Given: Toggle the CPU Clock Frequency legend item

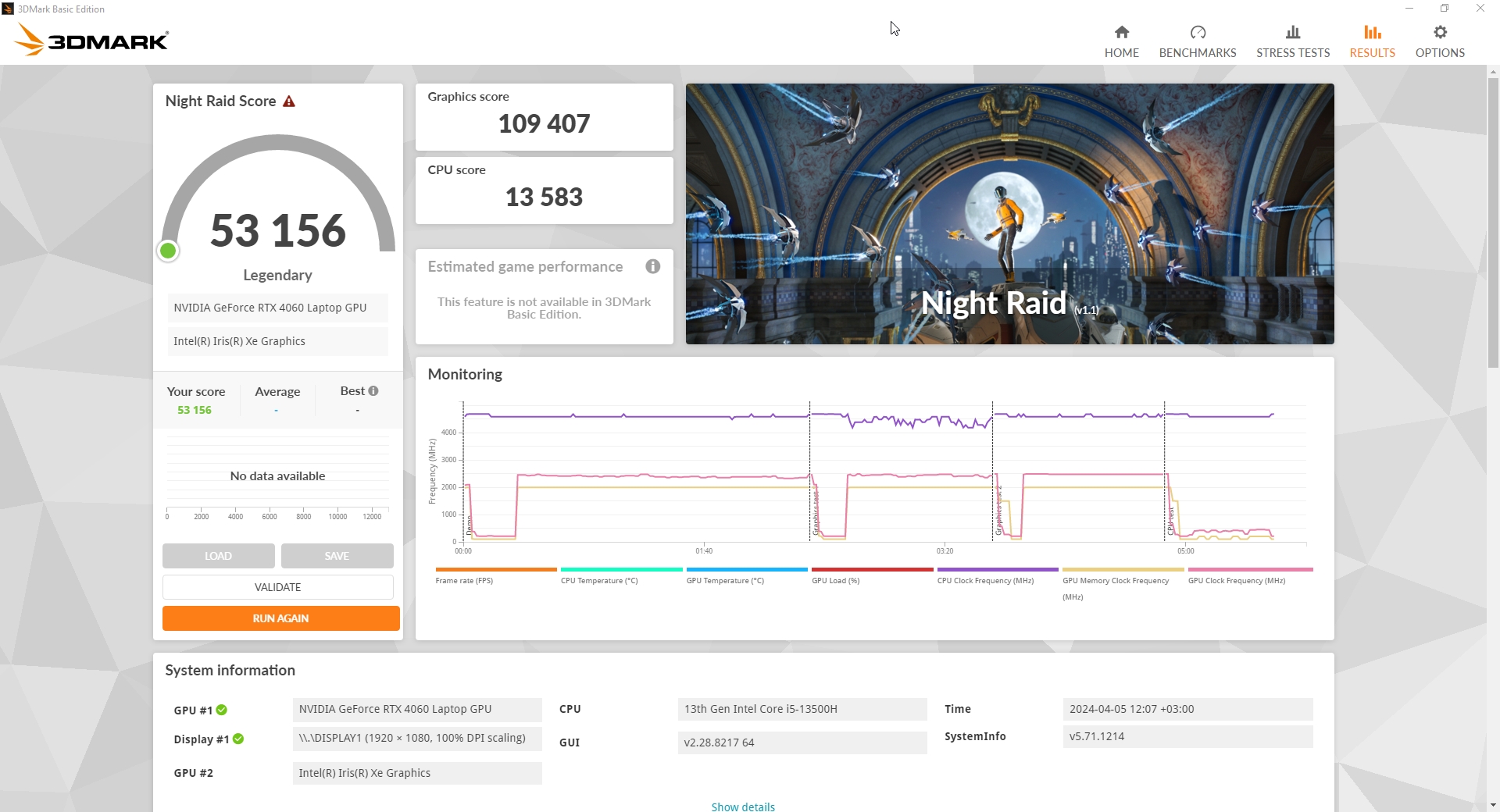Looking at the screenshot, I should click(998, 575).
